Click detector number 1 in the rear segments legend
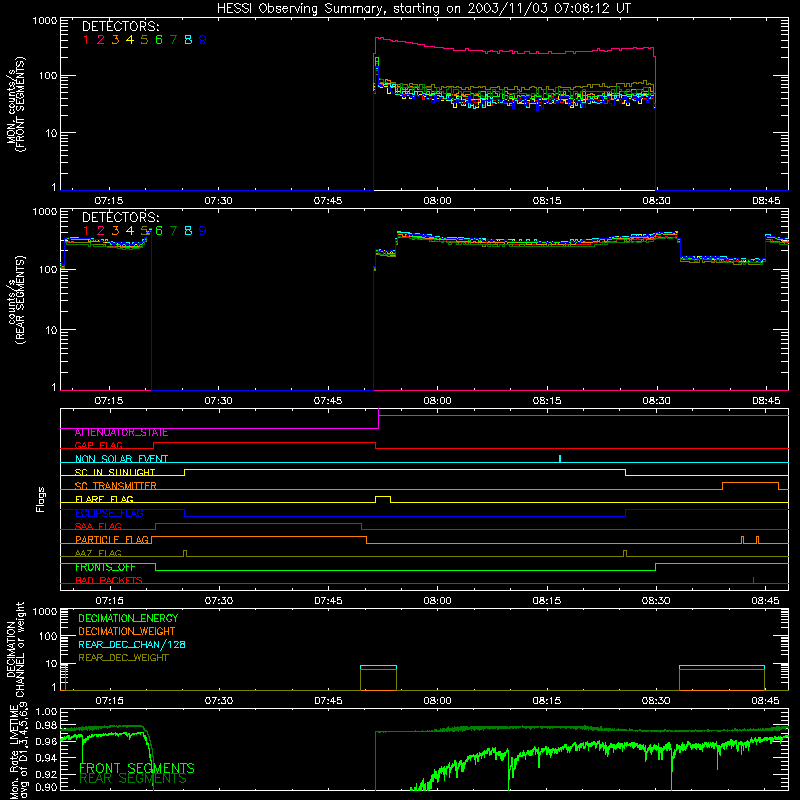Viewport: 800px width, 800px height. click(86, 231)
